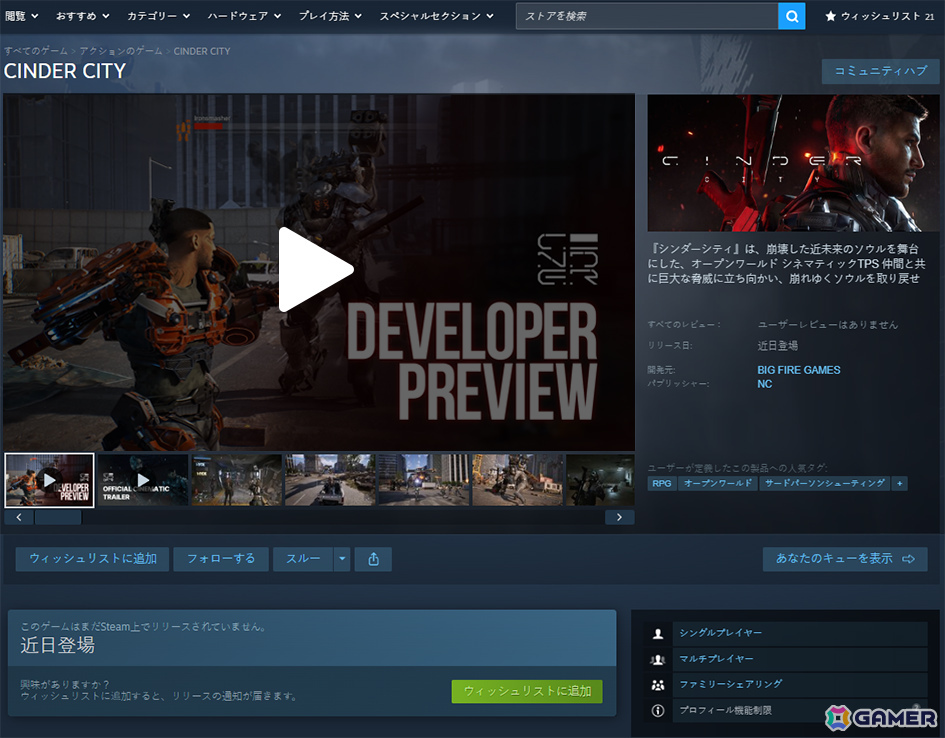Expand the カテゴリー menu
The image size is (945, 738).
[x=159, y=16]
